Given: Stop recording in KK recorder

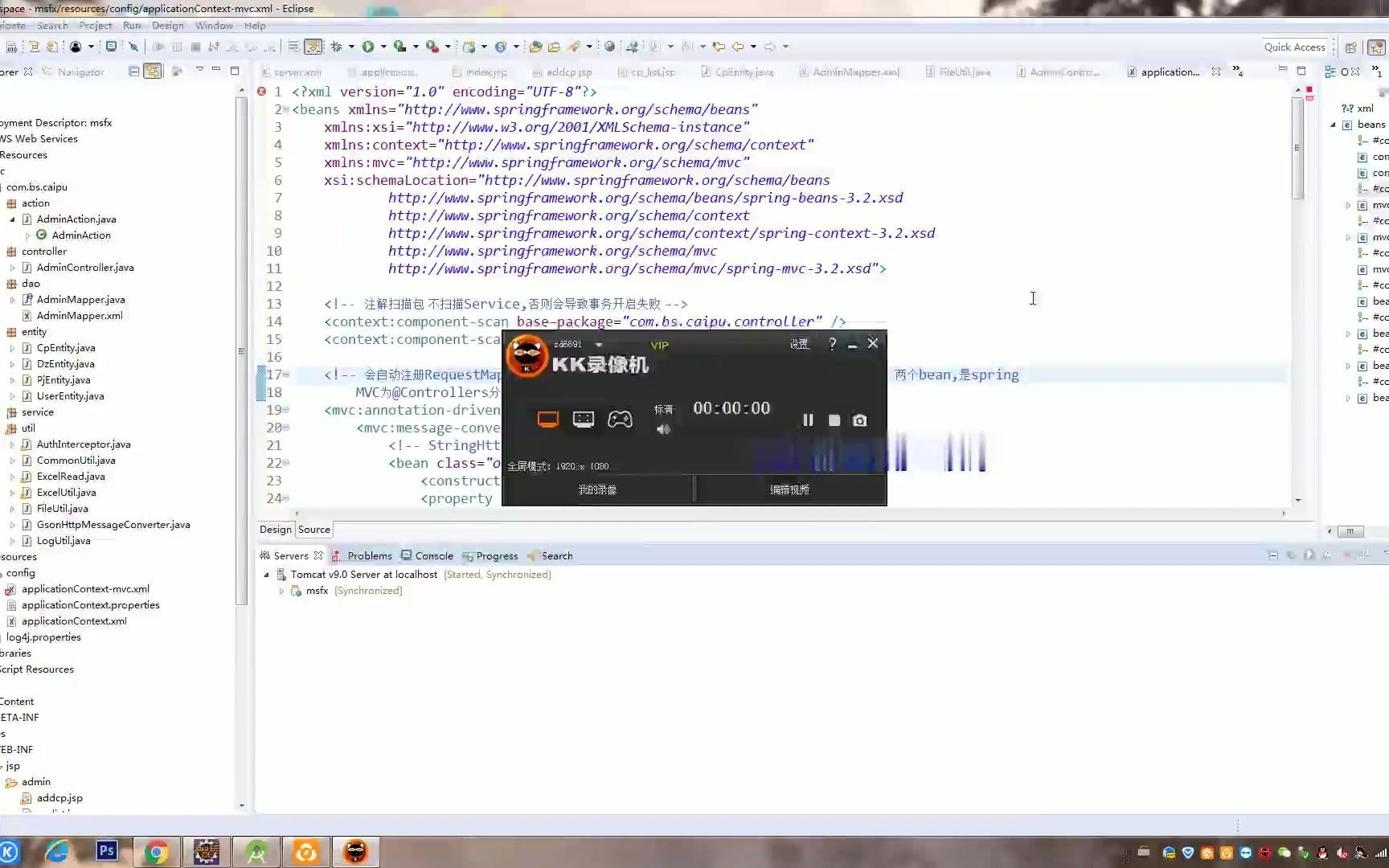Looking at the screenshot, I should [834, 420].
